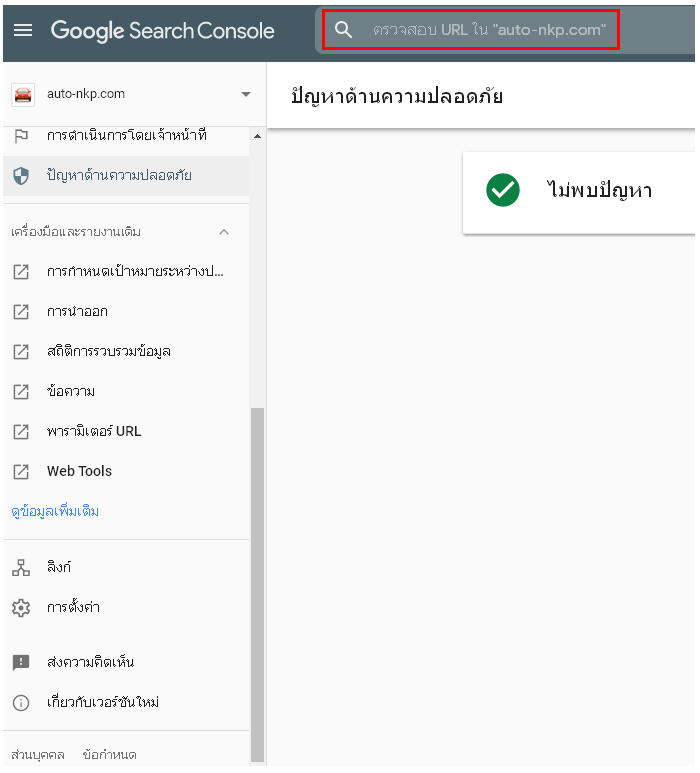Click external link icon beside Web Tools

coord(21,471)
